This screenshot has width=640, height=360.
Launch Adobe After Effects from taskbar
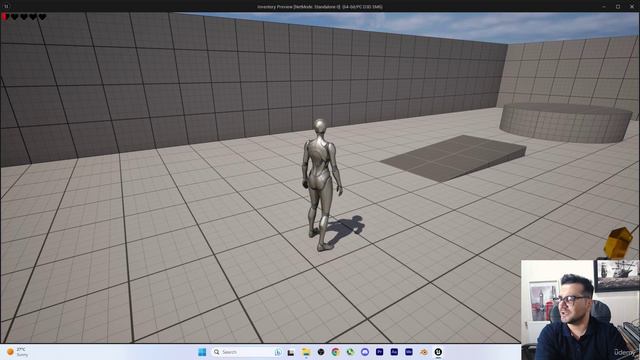tap(394, 352)
